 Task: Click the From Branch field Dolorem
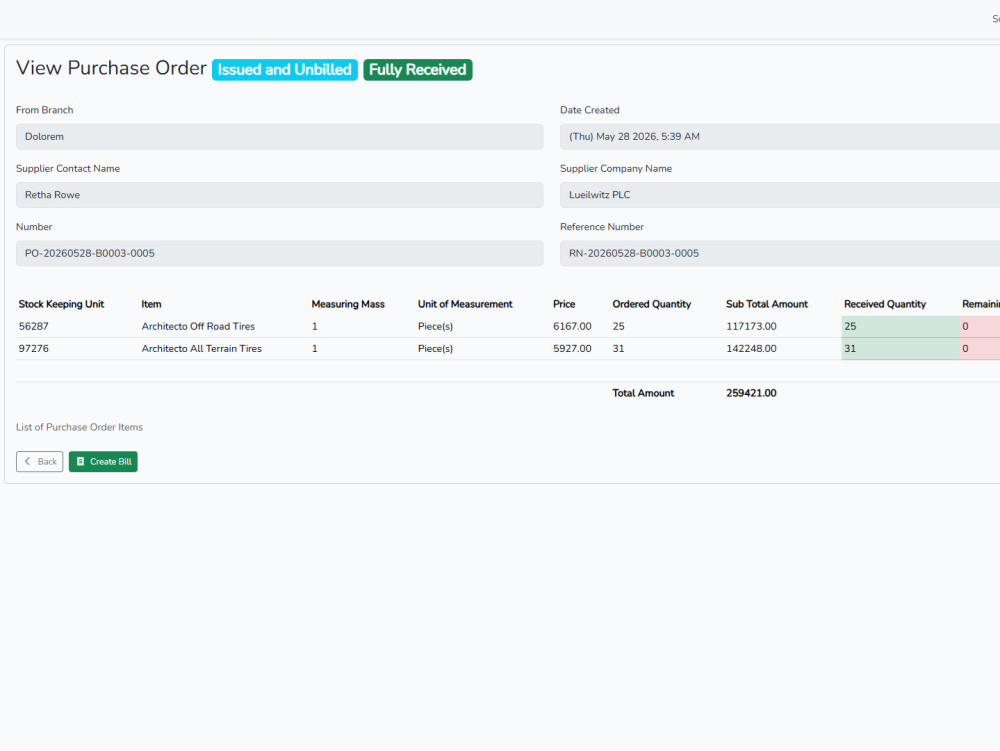[279, 136]
